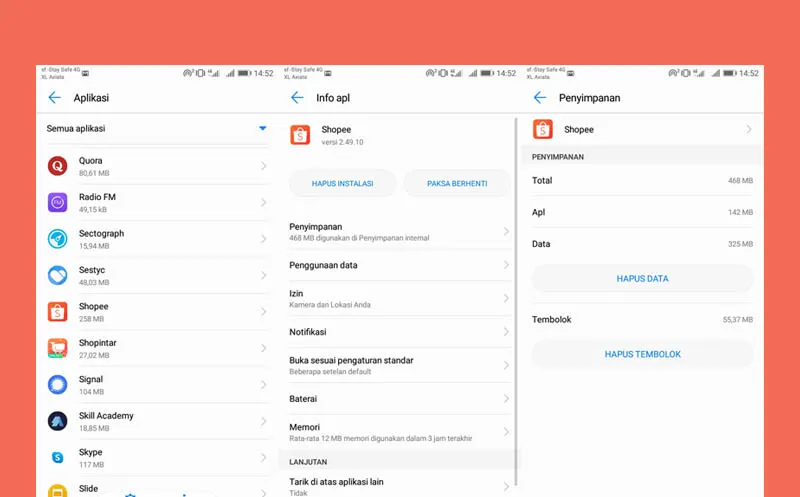Go back from the Info apl screen

[x=297, y=98]
